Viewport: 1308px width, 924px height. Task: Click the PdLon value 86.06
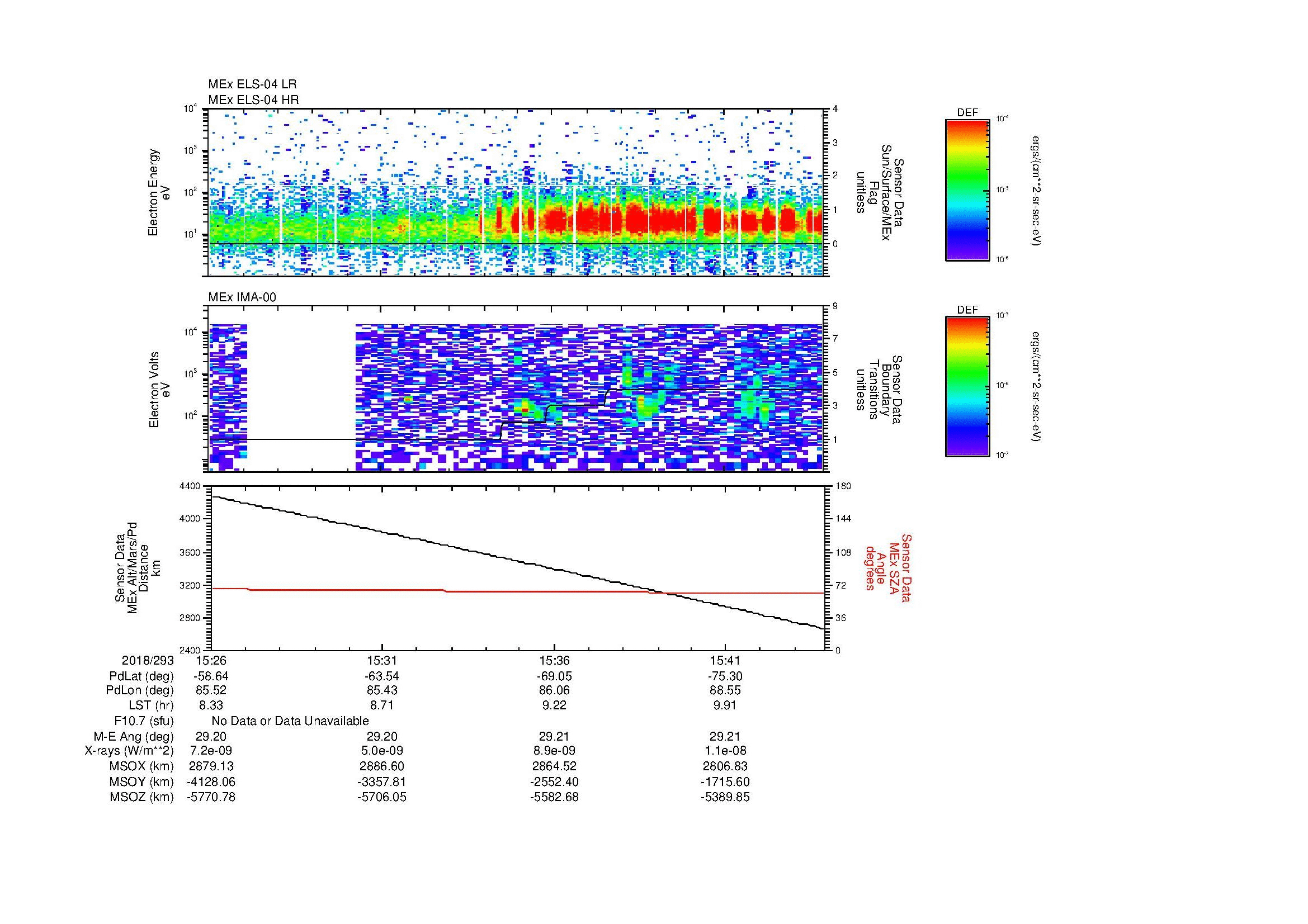click(x=554, y=690)
